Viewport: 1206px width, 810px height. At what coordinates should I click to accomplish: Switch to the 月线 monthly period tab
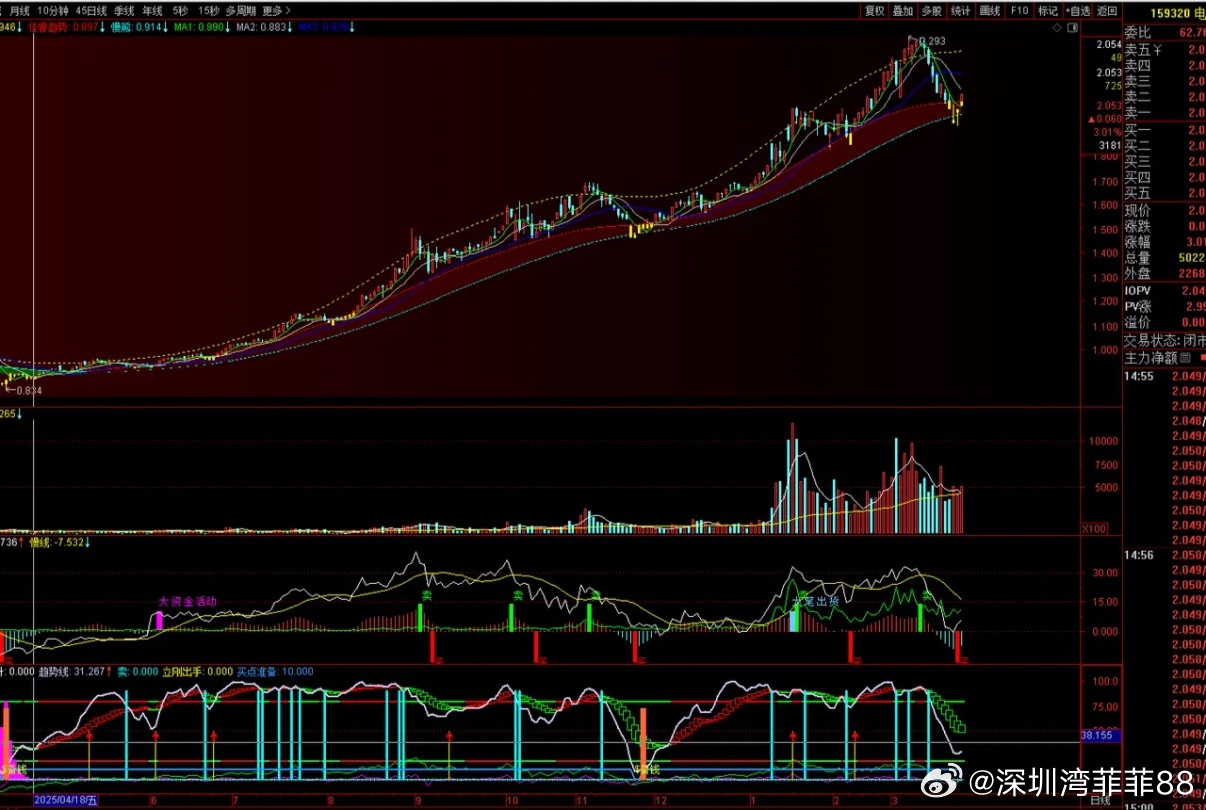tap(19, 10)
